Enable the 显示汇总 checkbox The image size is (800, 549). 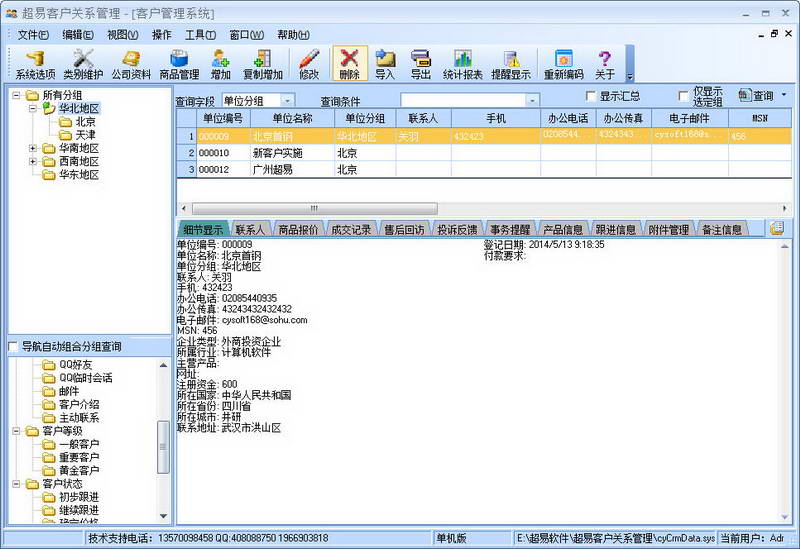click(x=591, y=96)
